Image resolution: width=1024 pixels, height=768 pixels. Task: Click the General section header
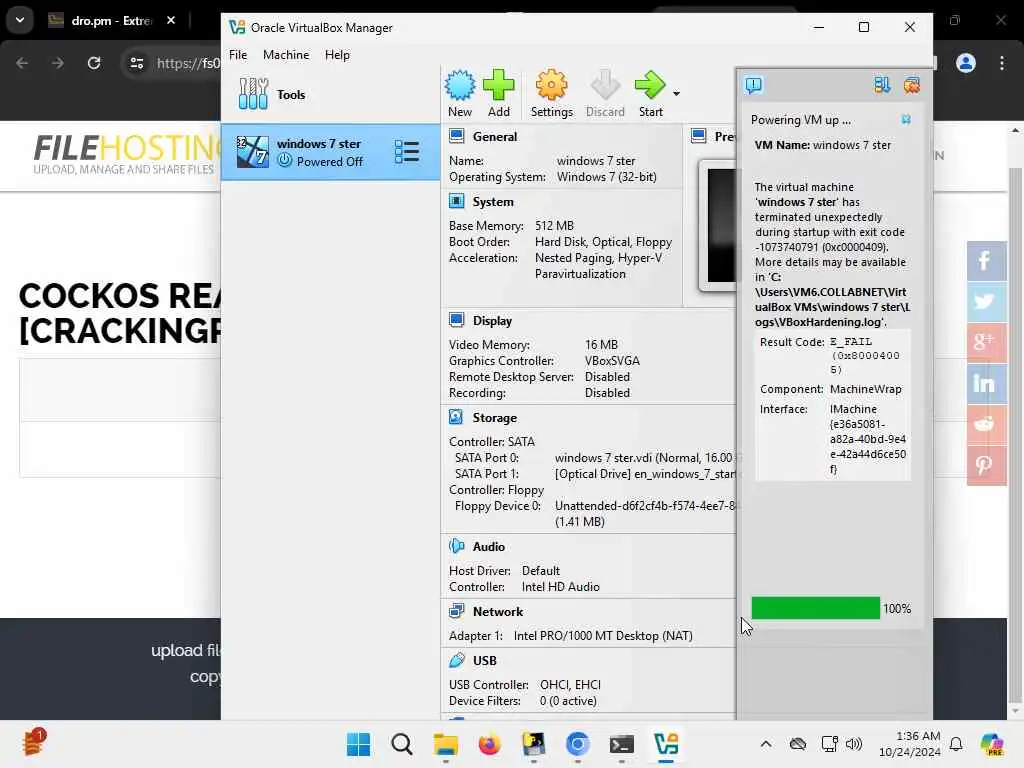494,136
